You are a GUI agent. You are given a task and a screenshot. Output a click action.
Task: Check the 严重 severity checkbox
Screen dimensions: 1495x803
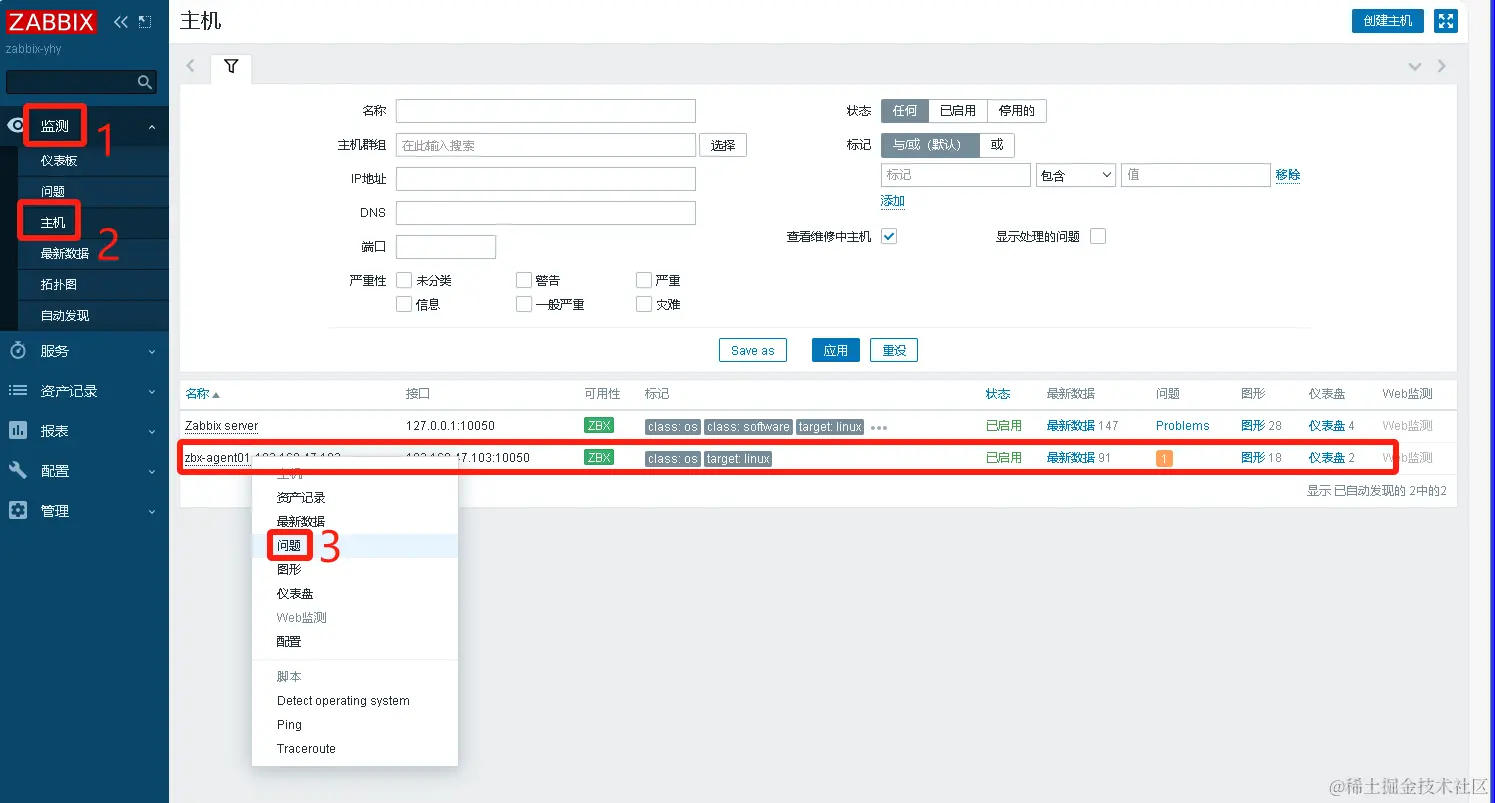(x=644, y=280)
